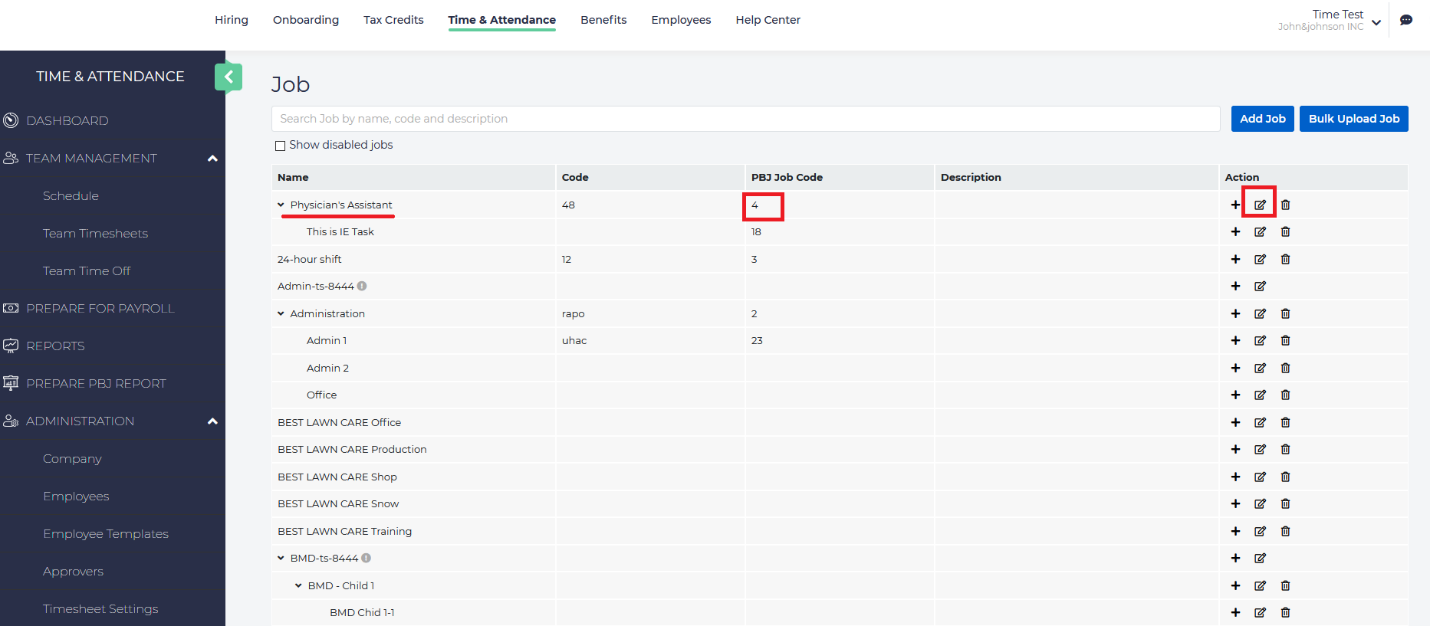The image size is (1430, 626).
Task: Click the Bulk Upload Job button
Action: pos(1353,119)
